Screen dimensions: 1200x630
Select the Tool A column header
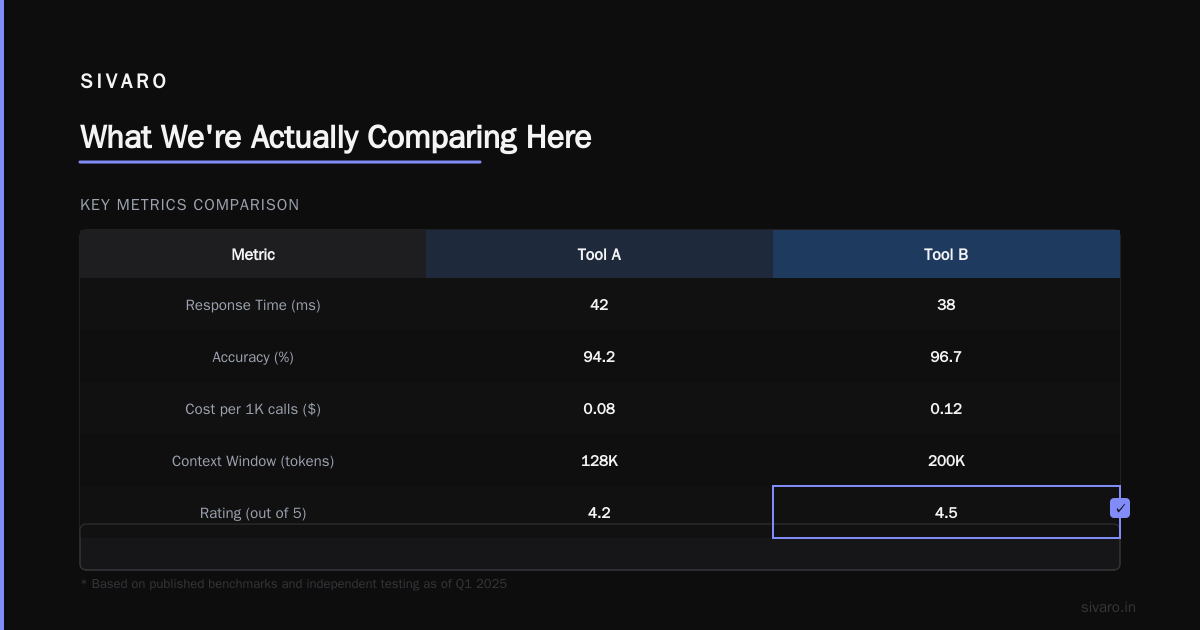(599, 254)
